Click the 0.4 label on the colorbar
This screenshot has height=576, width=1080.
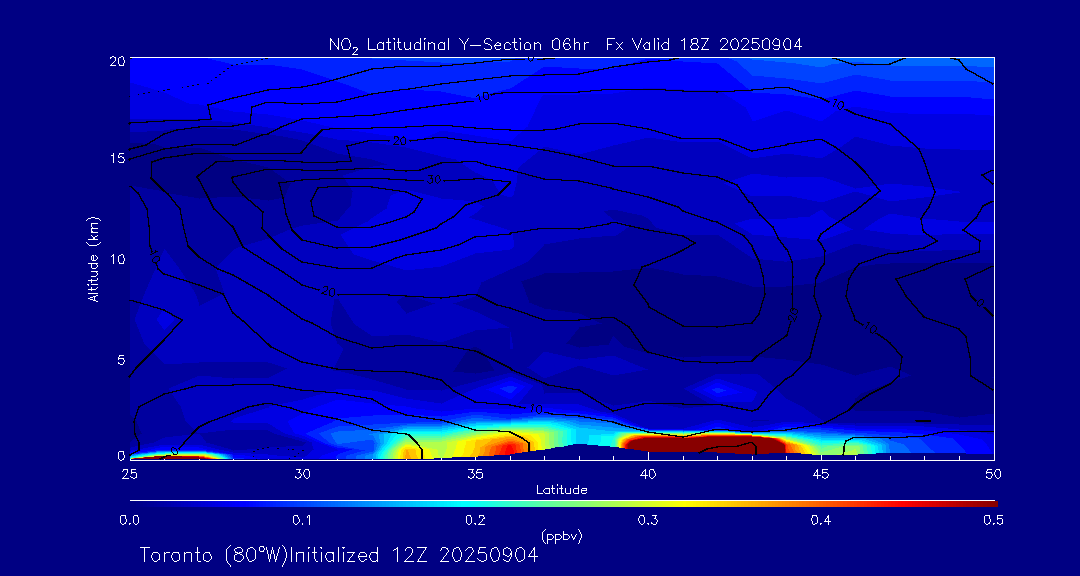click(820, 520)
